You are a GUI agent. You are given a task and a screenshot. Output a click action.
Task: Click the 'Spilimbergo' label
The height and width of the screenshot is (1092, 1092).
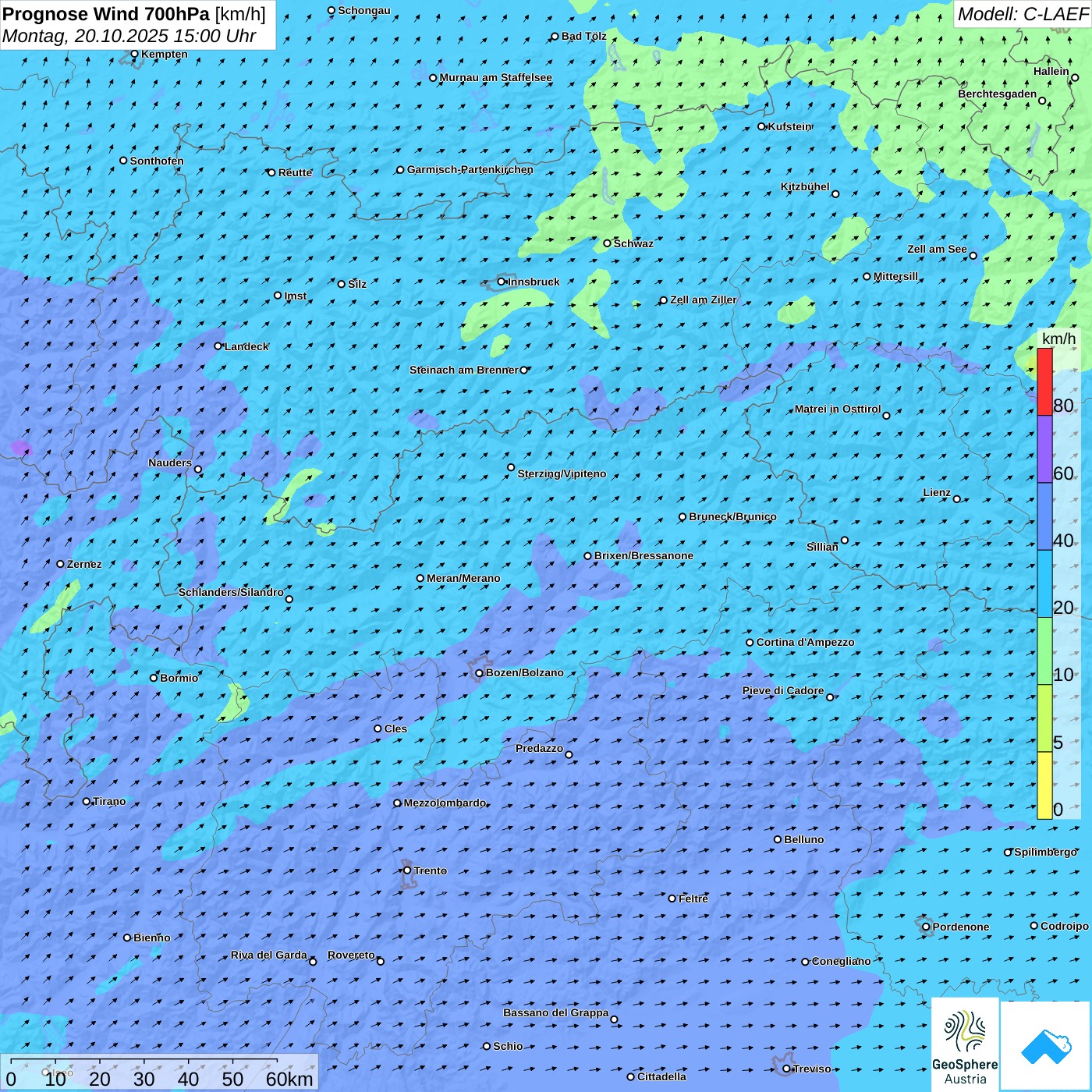(x=1045, y=852)
